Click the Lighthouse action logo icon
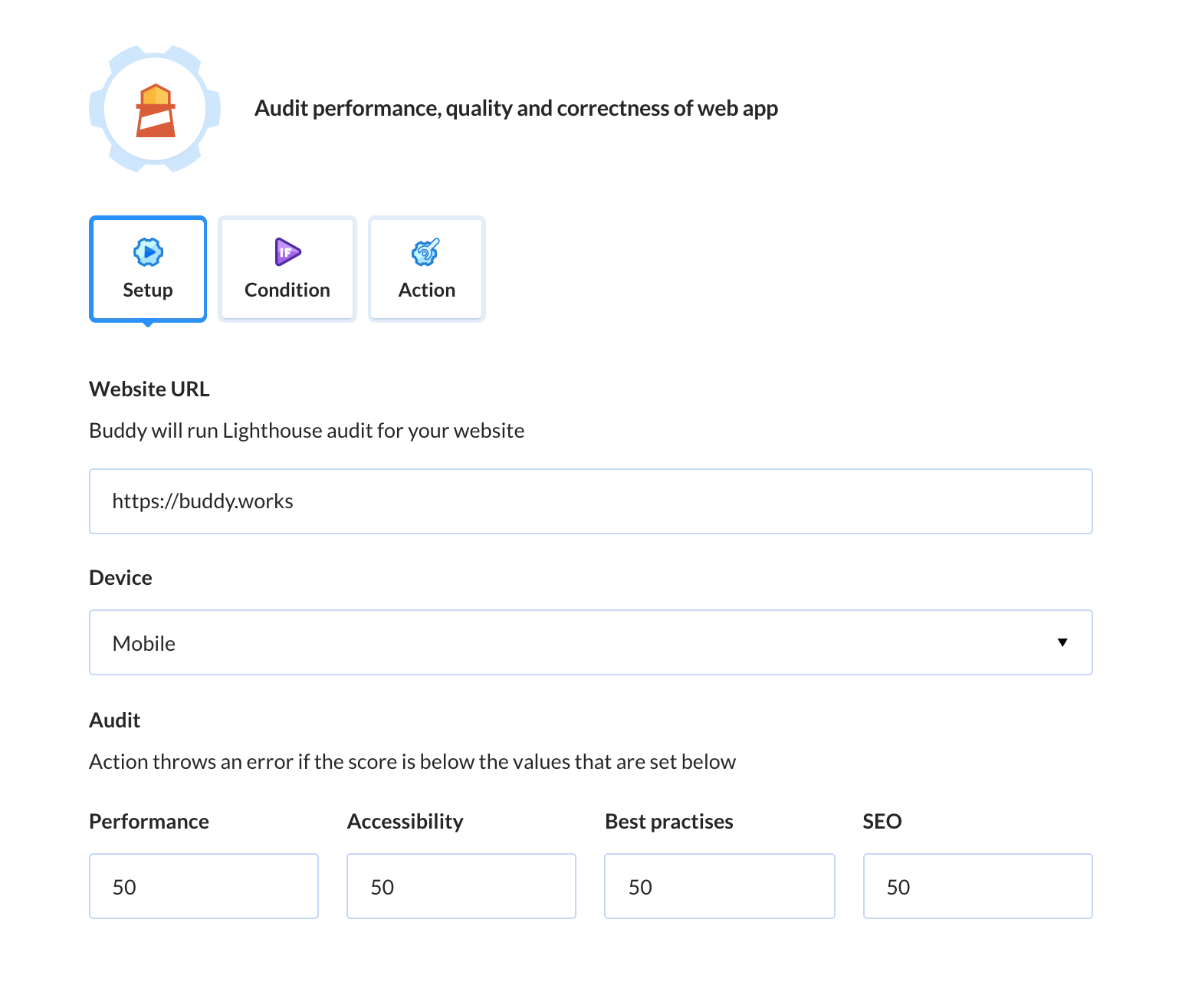The image size is (1182, 1008). (155, 109)
